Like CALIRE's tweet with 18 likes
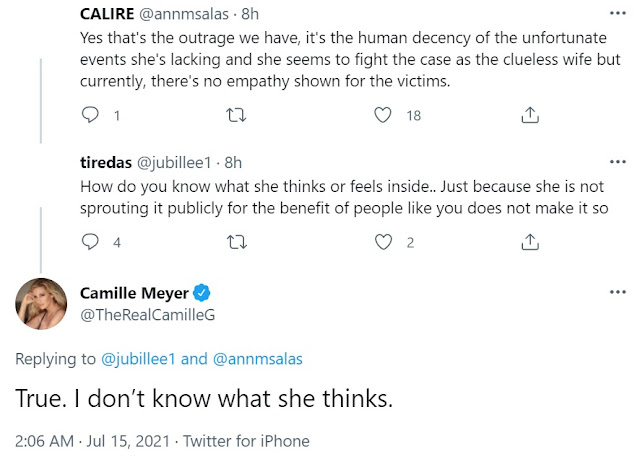Viewport: 640px width, 459px height. 381,116
